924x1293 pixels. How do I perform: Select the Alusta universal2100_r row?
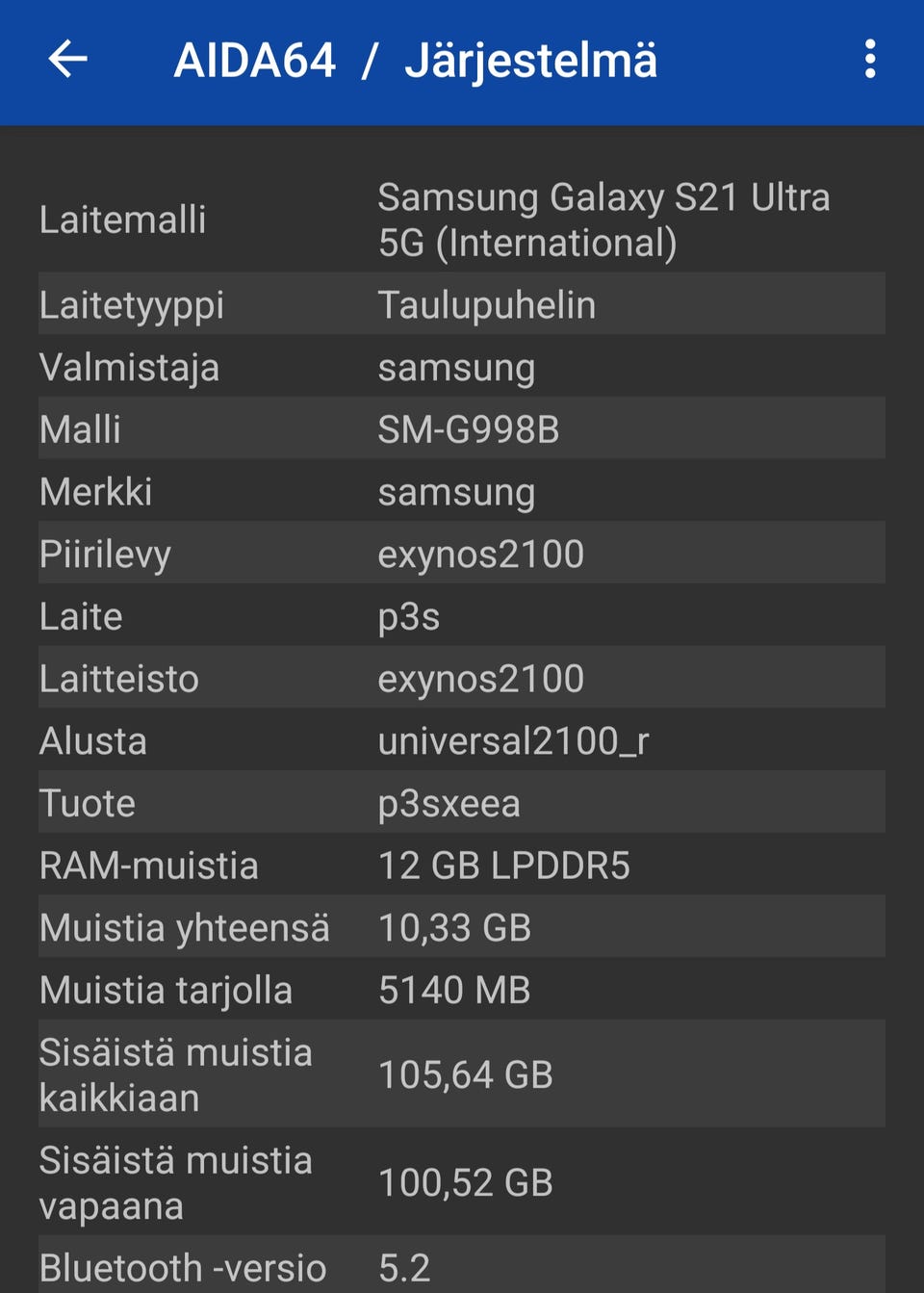tap(462, 740)
